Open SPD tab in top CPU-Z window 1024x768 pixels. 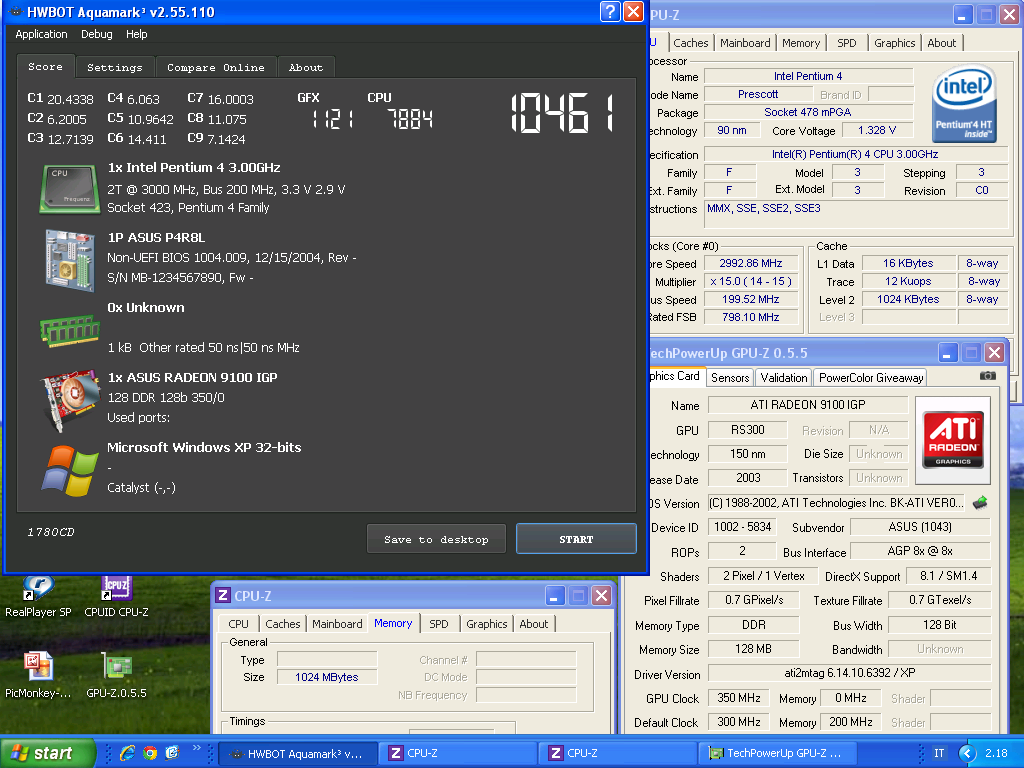pyautogui.click(x=847, y=43)
